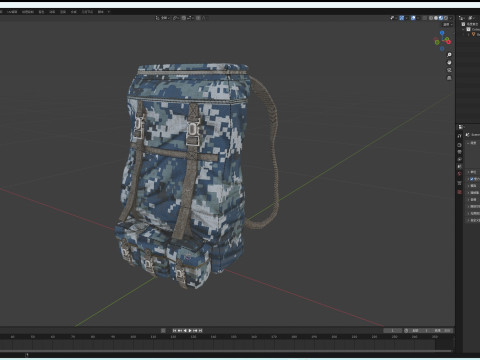Toggle X-ray mode in viewport header

424,18
